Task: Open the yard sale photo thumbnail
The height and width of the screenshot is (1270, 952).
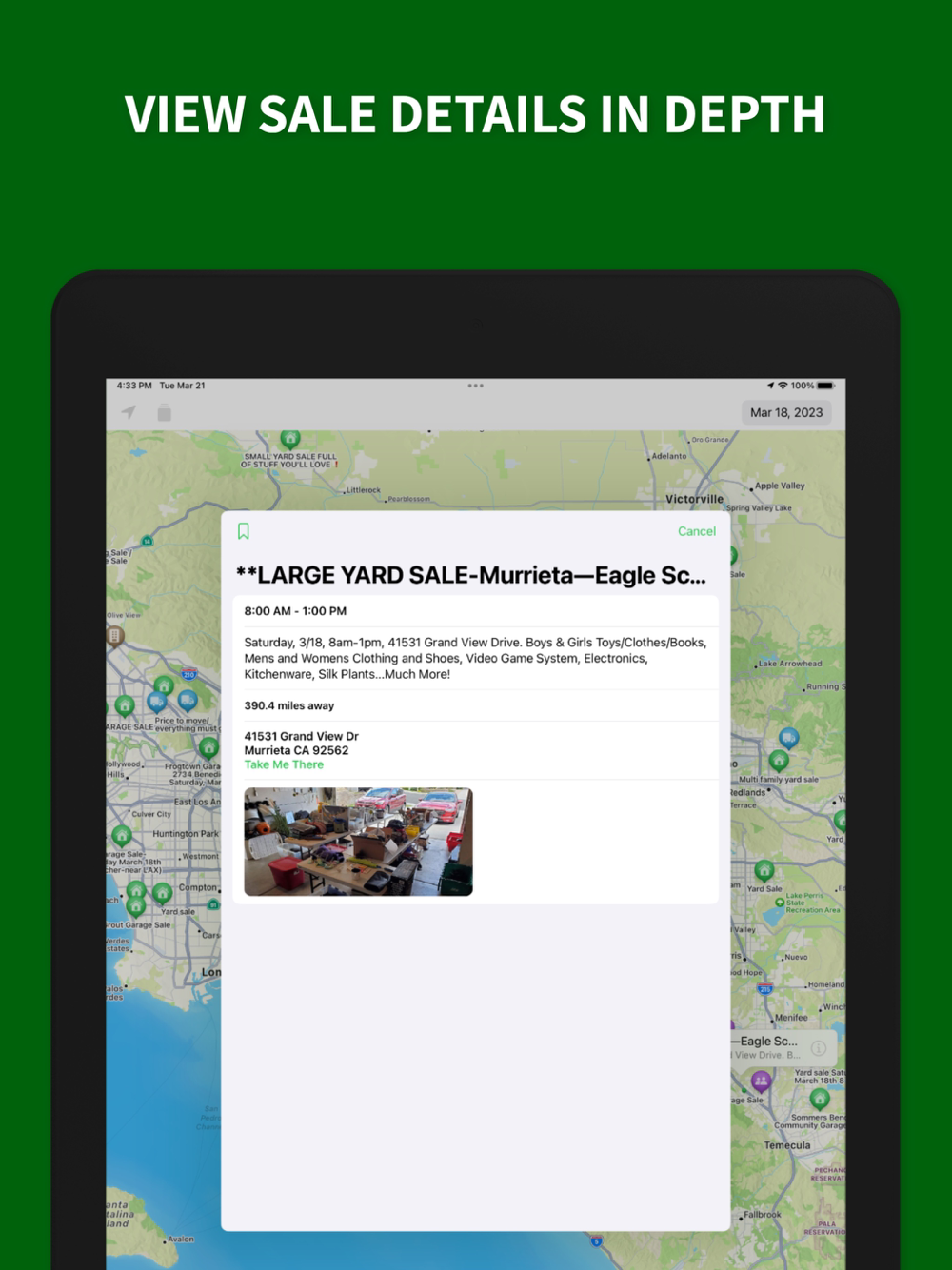Action: [x=358, y=842]
